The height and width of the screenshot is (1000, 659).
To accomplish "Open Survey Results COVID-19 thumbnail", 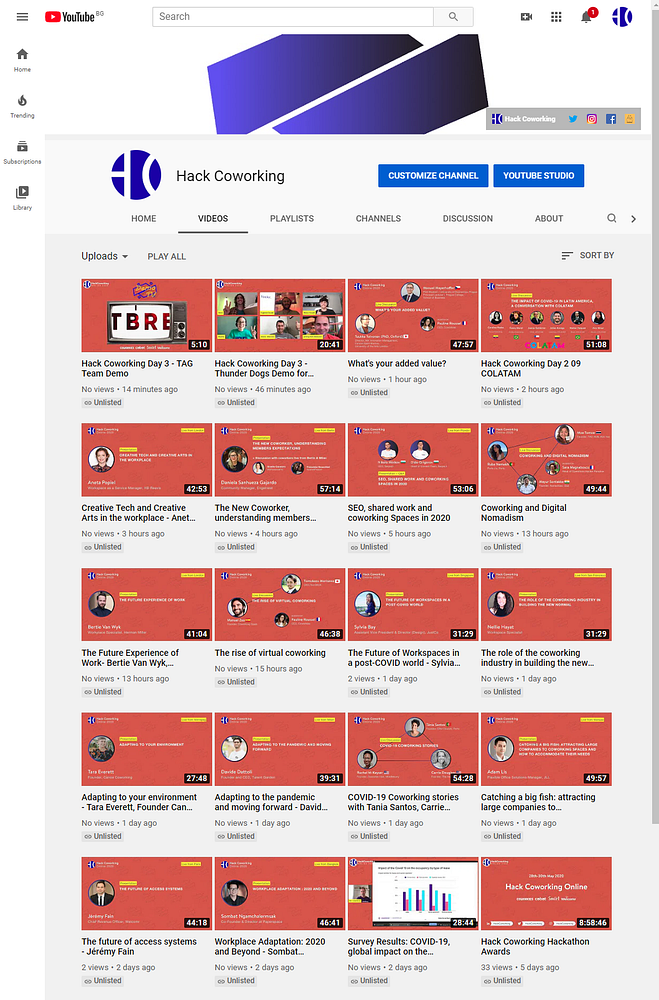I will pos(413,893).
